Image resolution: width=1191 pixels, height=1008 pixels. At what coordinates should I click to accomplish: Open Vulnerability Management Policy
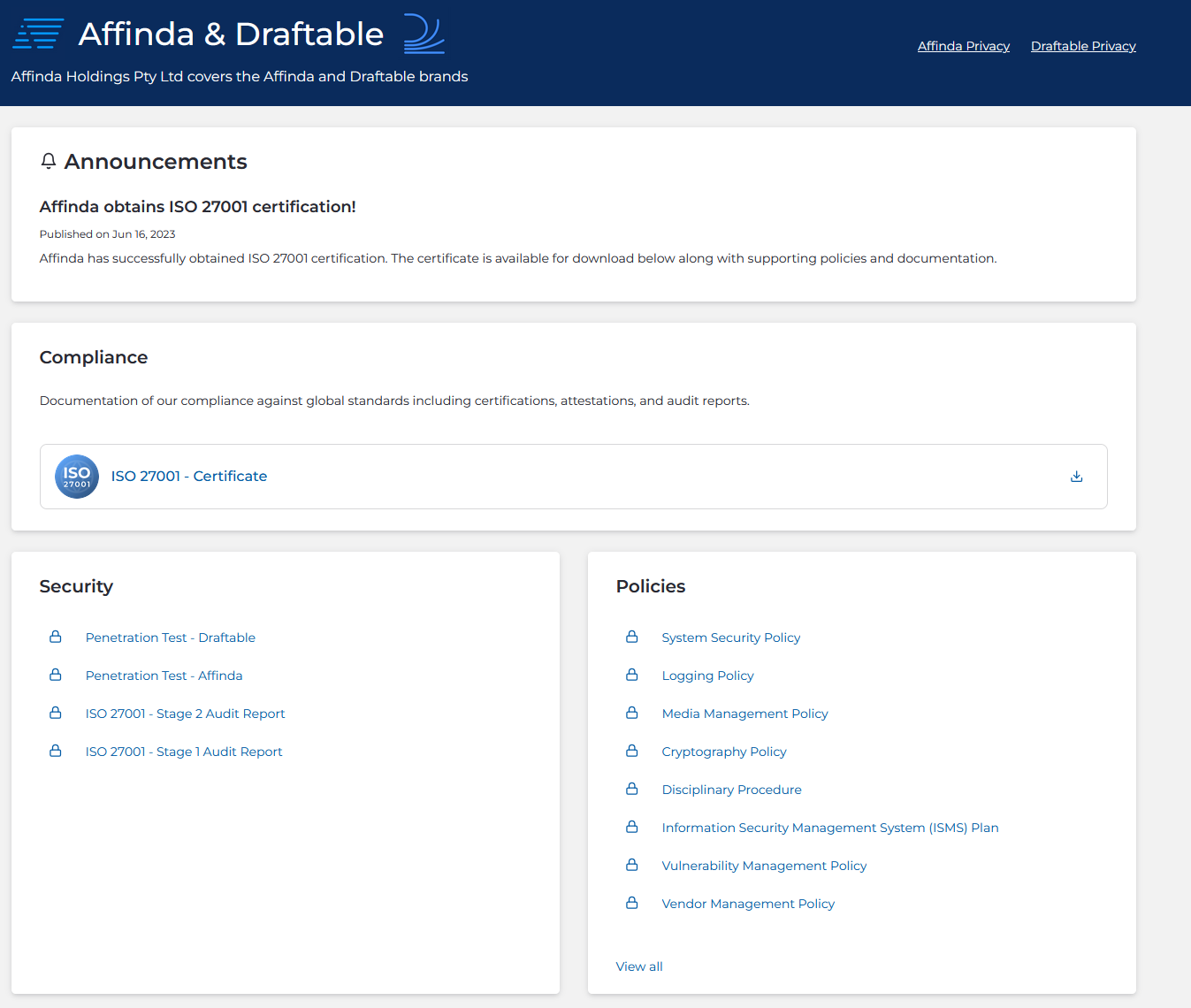coord(765,866)
